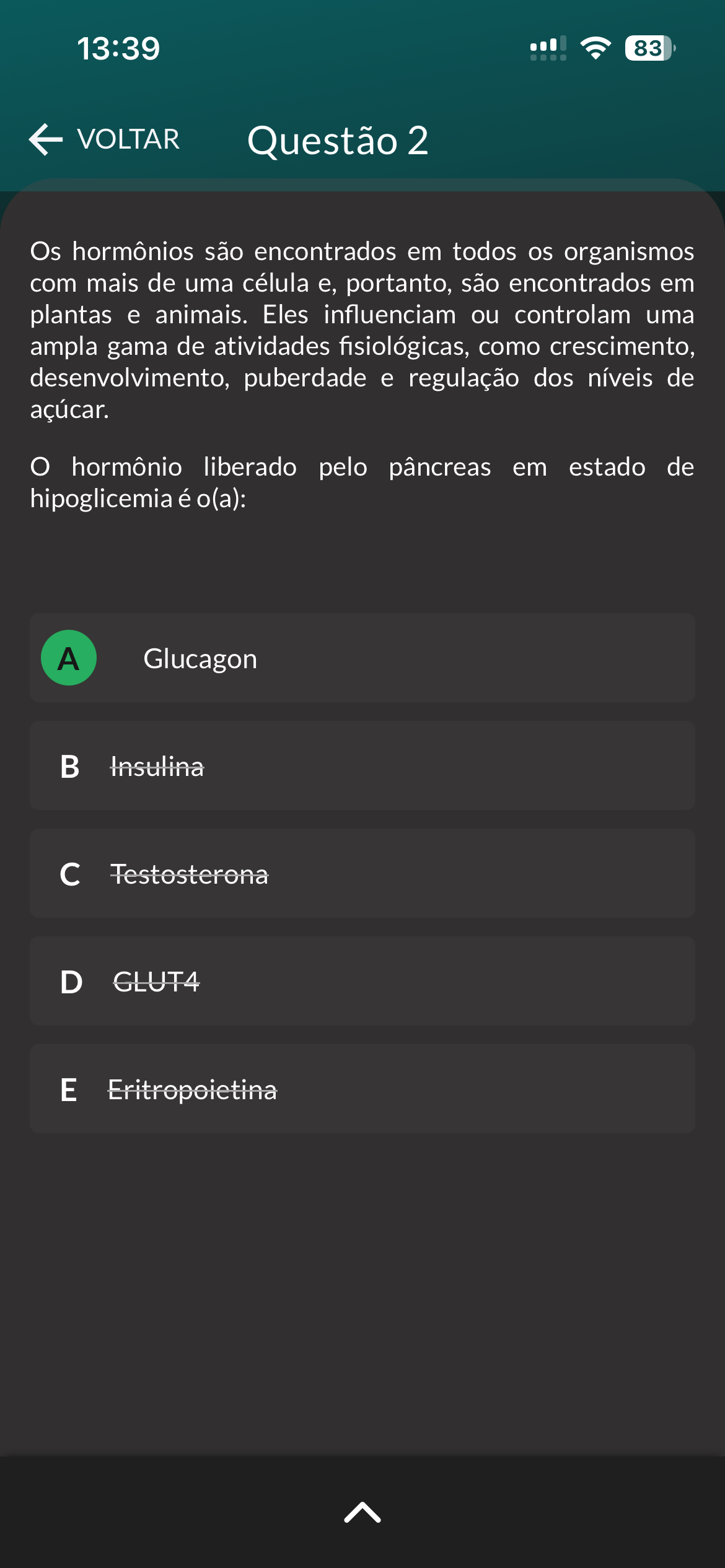Select the letter E option marker
The width and height of the screenshot is (725, 1568).
pyautogui.click(x=69, y=1090)
